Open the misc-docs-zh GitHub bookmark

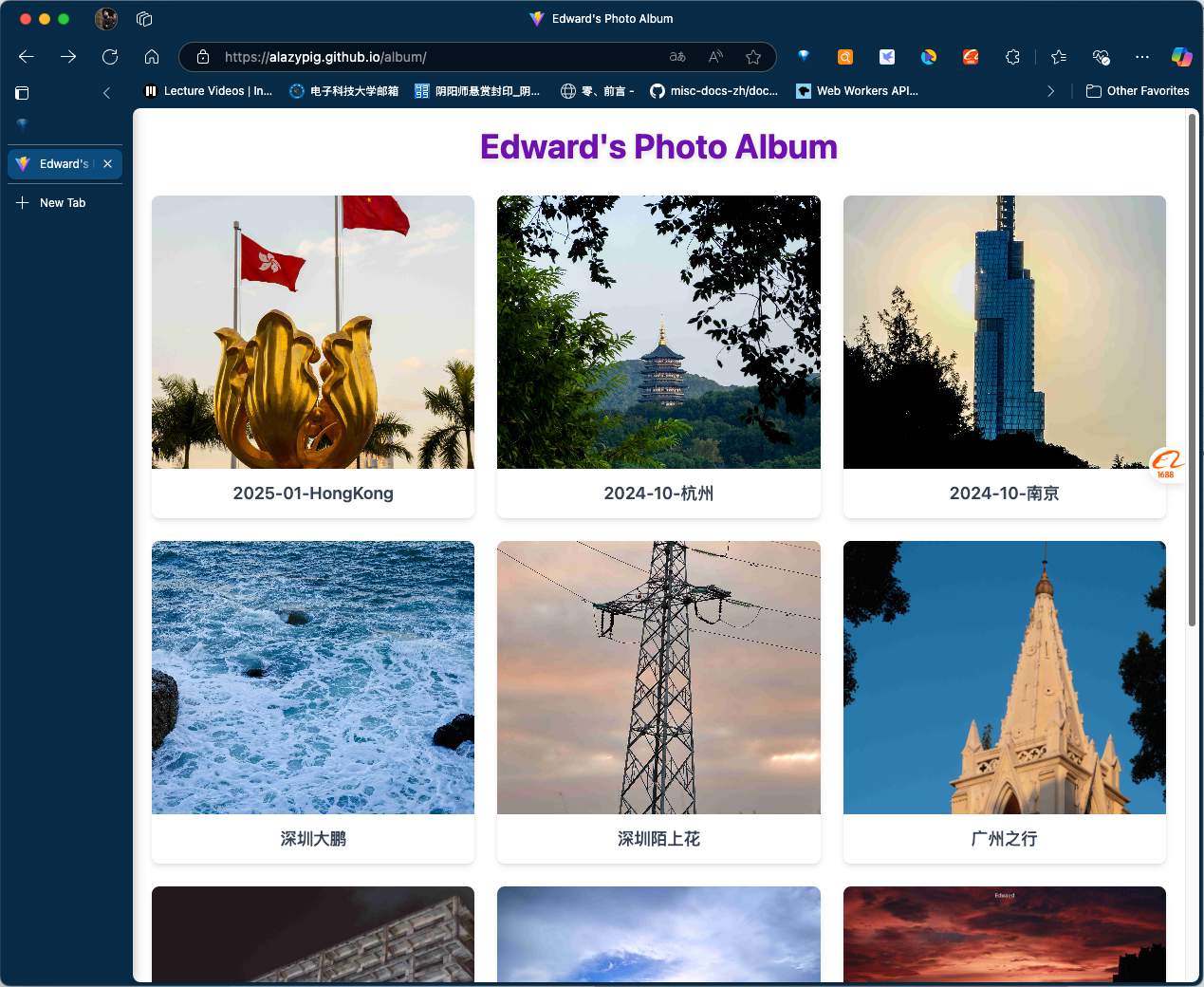713,91
